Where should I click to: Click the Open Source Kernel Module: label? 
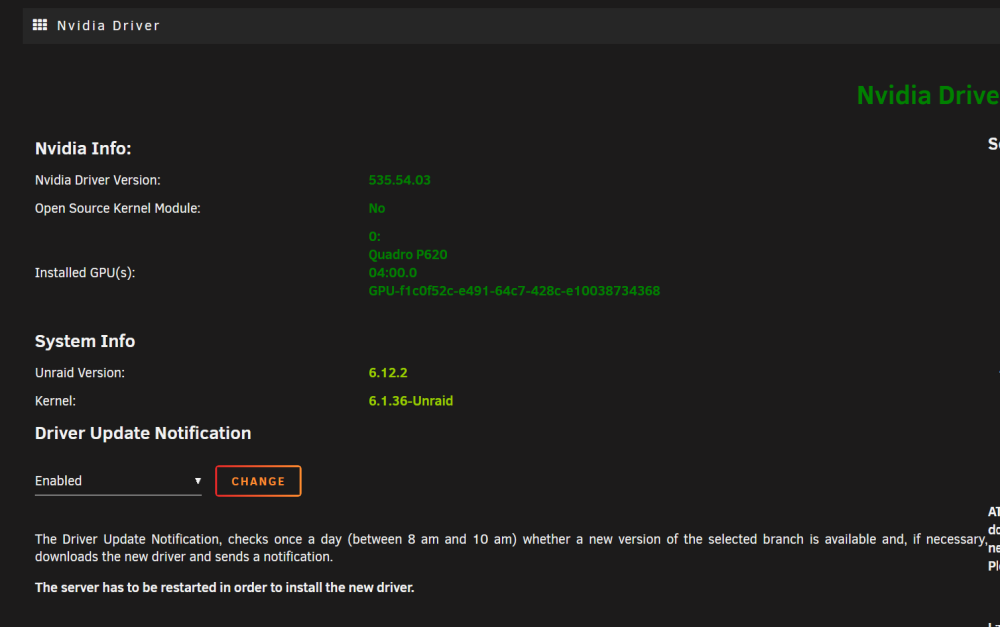tap(117, 208)
